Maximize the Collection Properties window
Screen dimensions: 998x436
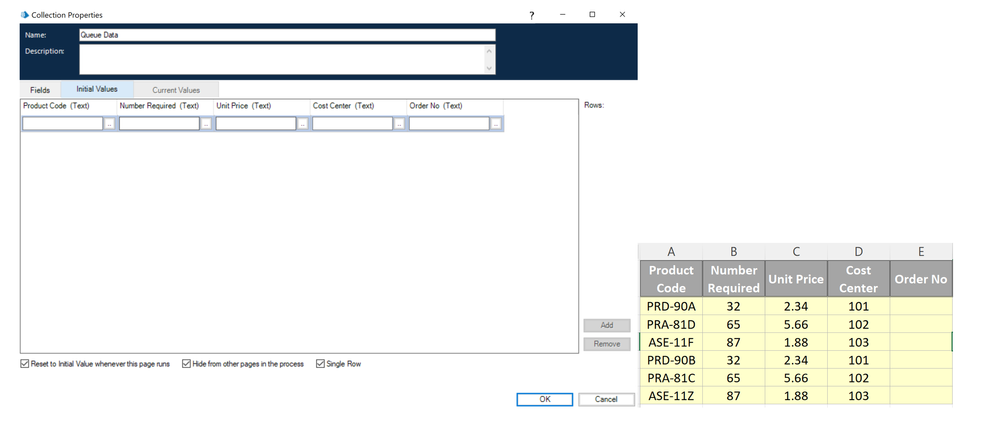(x=592, y=15)
